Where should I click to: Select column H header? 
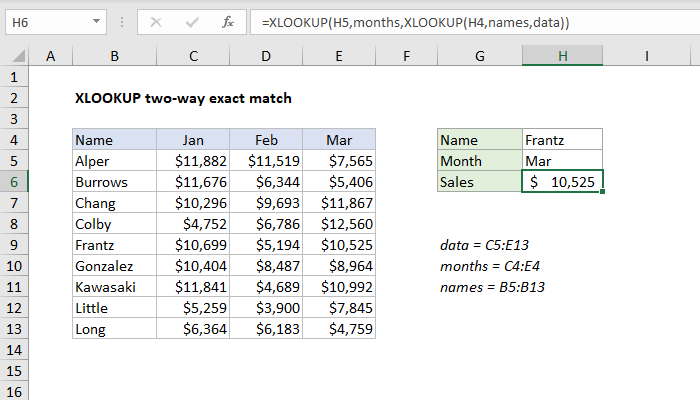563,57
